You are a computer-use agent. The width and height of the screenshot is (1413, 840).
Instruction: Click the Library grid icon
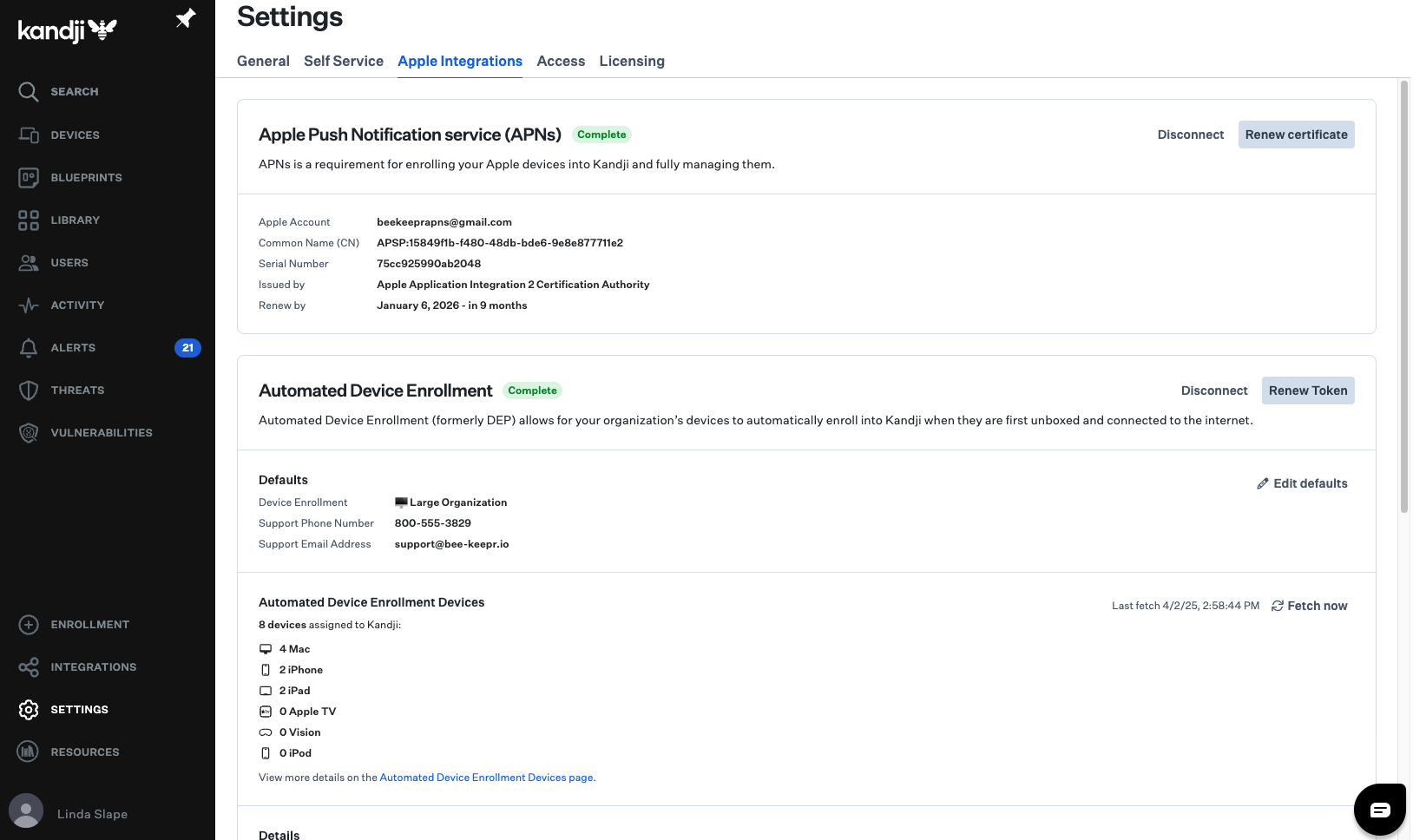click(29, 220)
